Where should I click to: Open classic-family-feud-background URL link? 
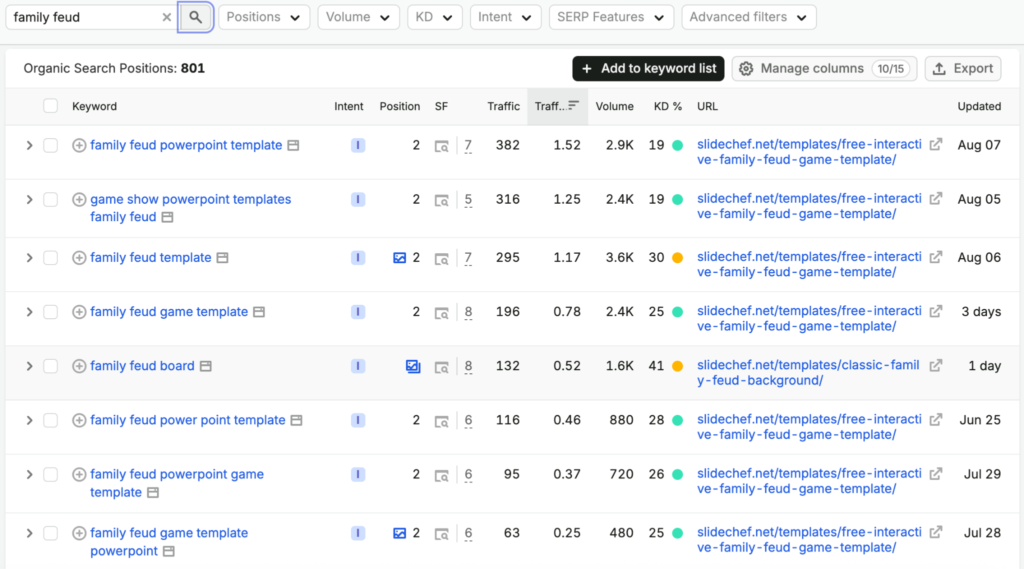[808, 372]
